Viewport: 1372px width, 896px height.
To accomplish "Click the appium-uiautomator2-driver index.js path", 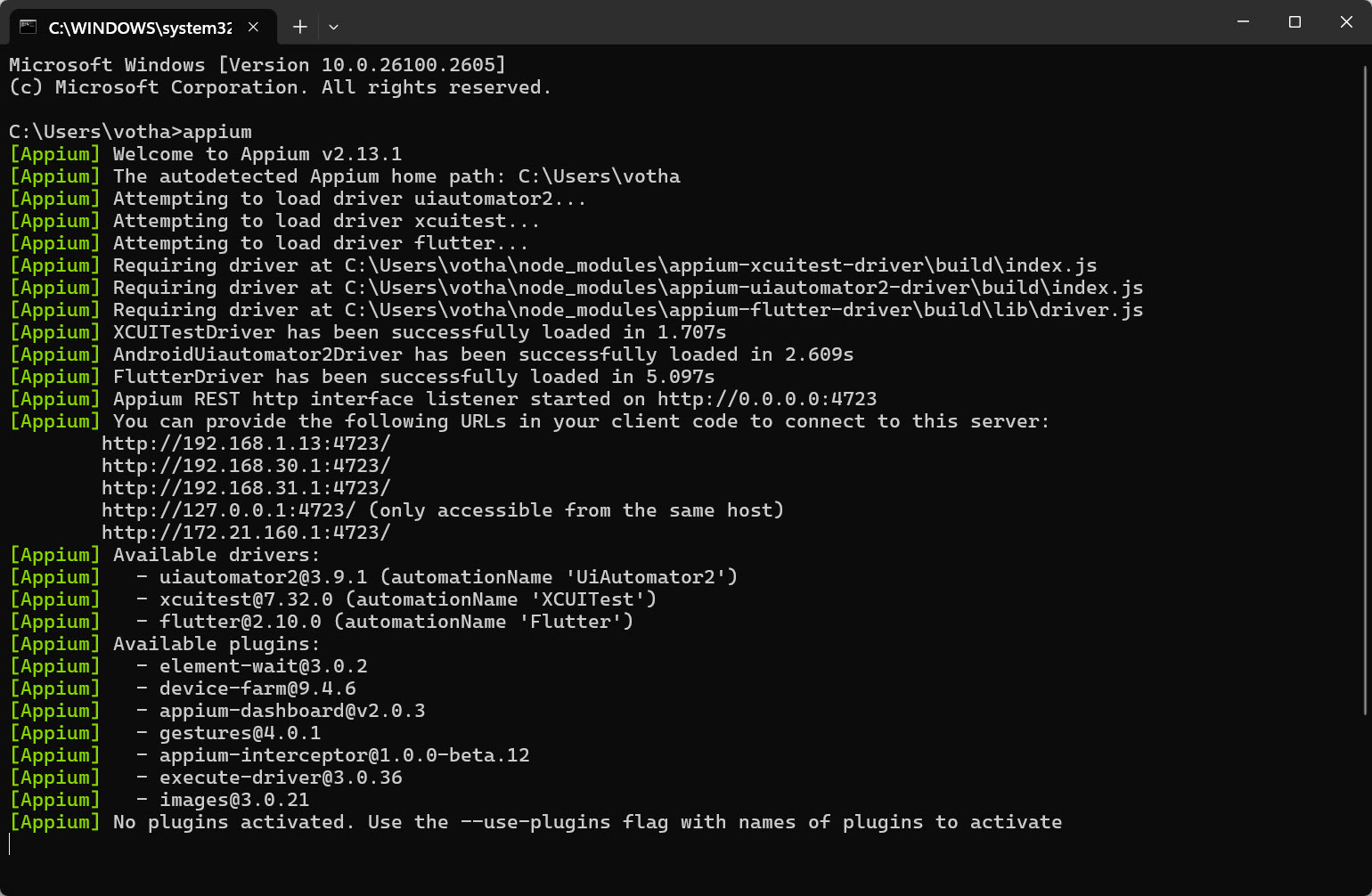I will [x=744, y=288].
